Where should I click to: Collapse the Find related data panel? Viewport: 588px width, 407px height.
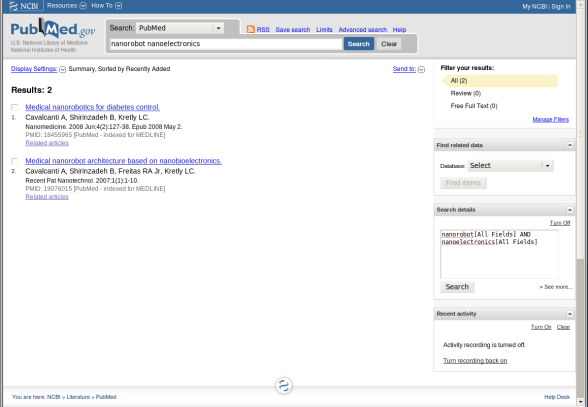[x=570, y=145]
